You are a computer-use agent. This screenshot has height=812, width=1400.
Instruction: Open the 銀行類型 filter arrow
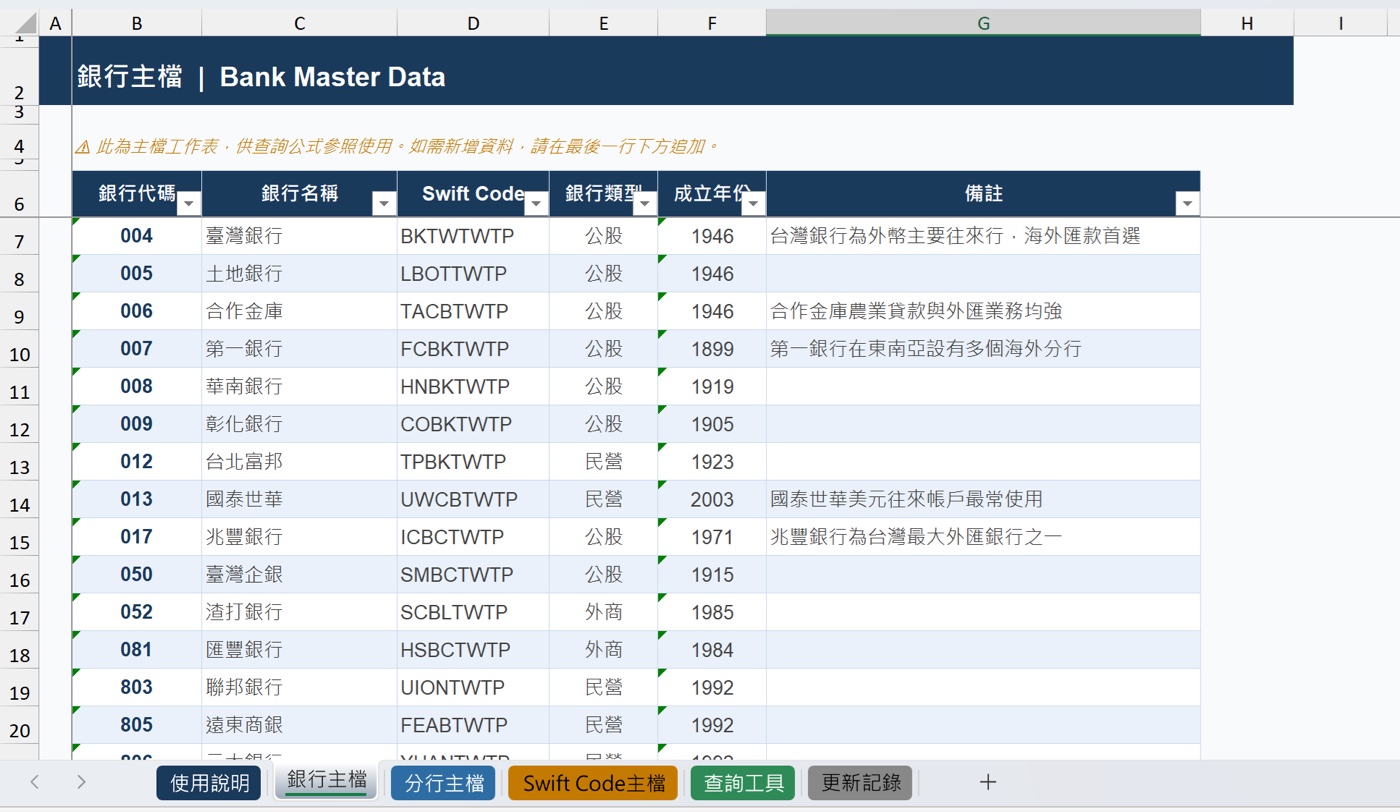coord(645,204)
